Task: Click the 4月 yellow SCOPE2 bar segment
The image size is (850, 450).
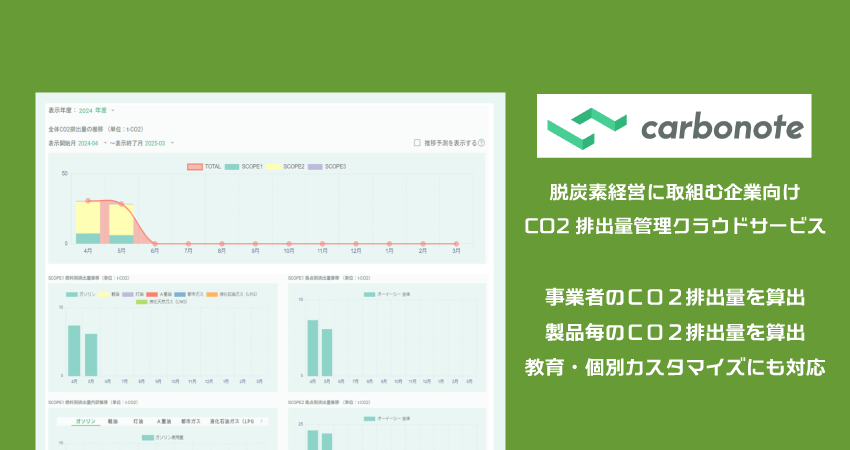Action: pos(88,218)
